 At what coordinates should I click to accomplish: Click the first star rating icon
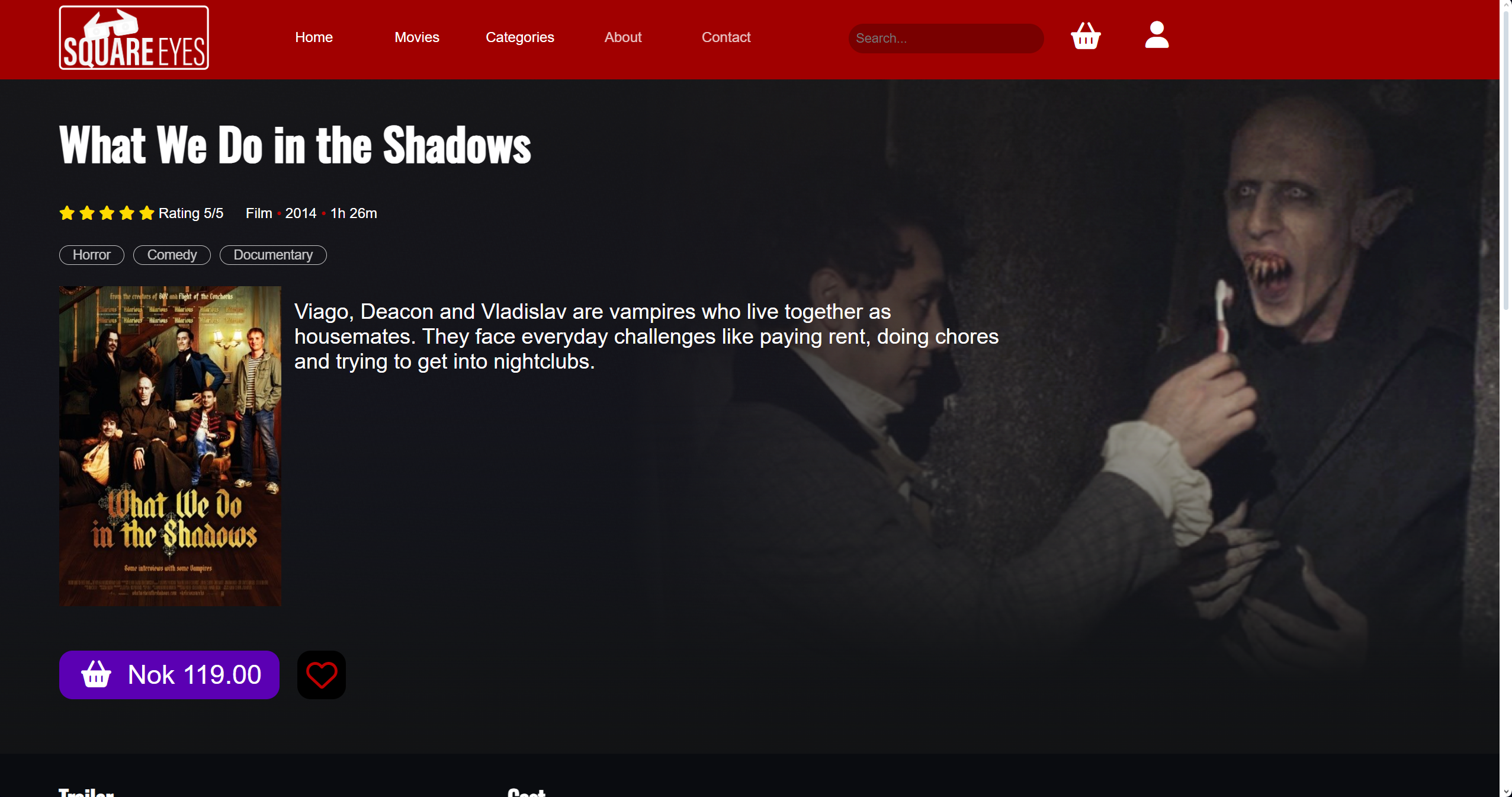click(x=67, y=213)
